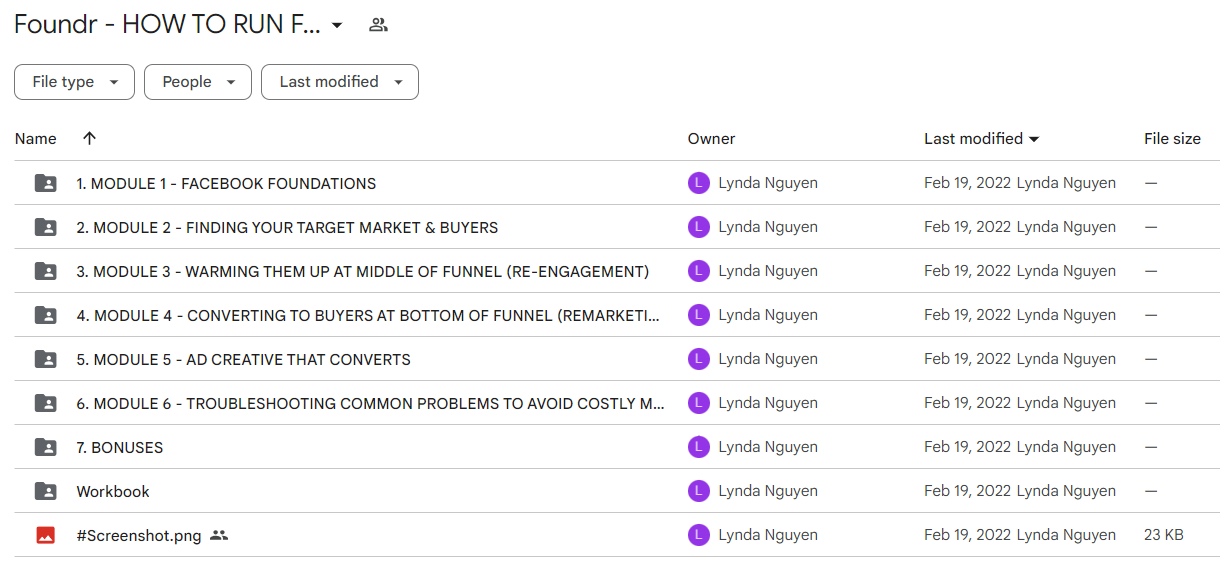Select 6. MODULE 6 - TROUBLESHOOTING COMMON PROBLEMS
The height and width of the screenshot is (572, 1220).
(x=370, y=404)
